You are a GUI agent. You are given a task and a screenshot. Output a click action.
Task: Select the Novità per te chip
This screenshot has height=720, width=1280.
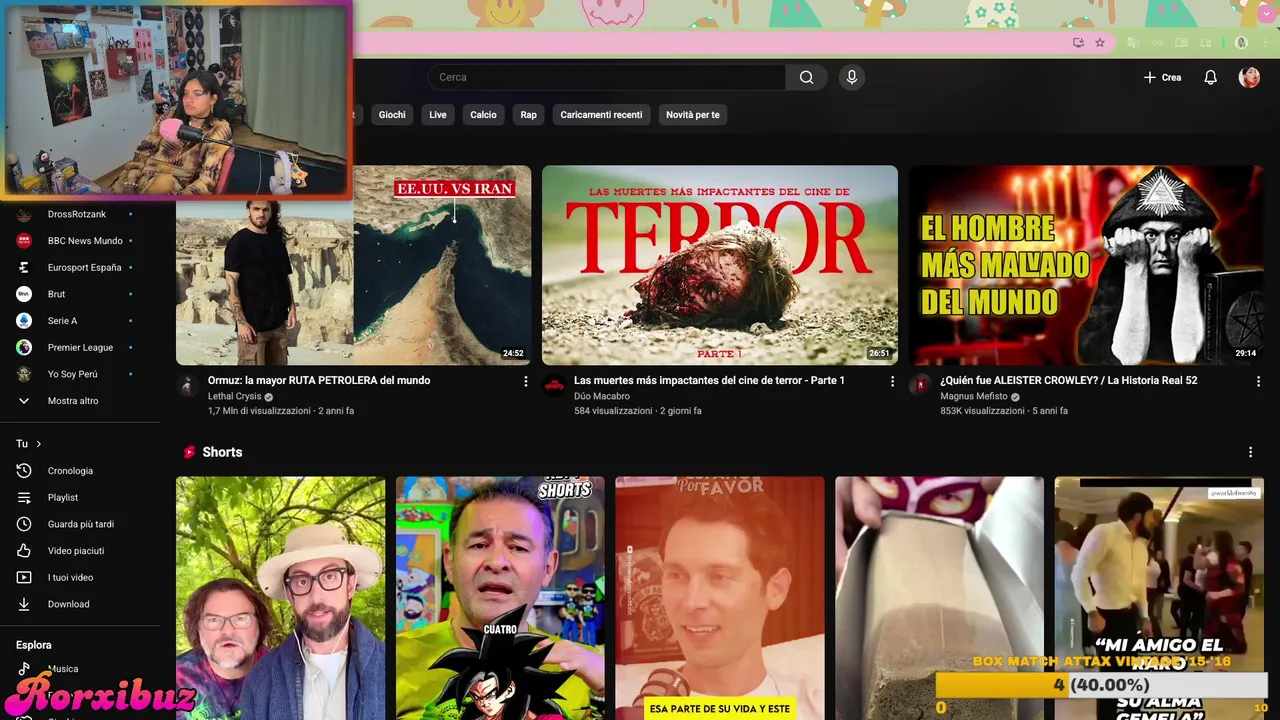[692, 115]
